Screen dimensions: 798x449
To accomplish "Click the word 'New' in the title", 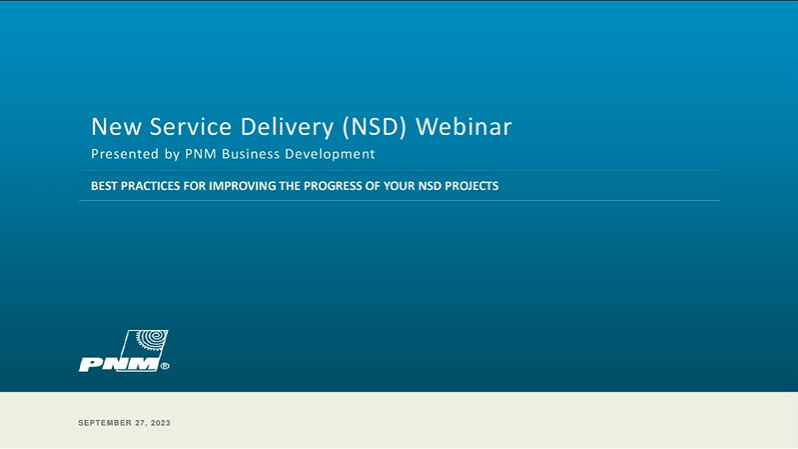I will (112, 127).
